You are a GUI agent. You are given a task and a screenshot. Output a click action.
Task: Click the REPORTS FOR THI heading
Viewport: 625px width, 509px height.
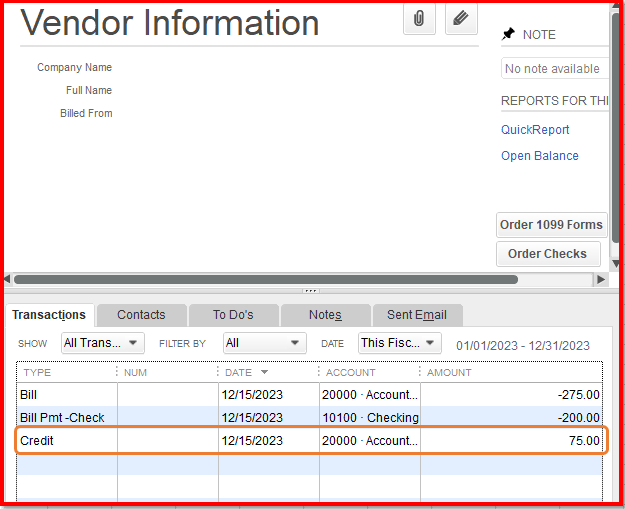tap(554, 100)
